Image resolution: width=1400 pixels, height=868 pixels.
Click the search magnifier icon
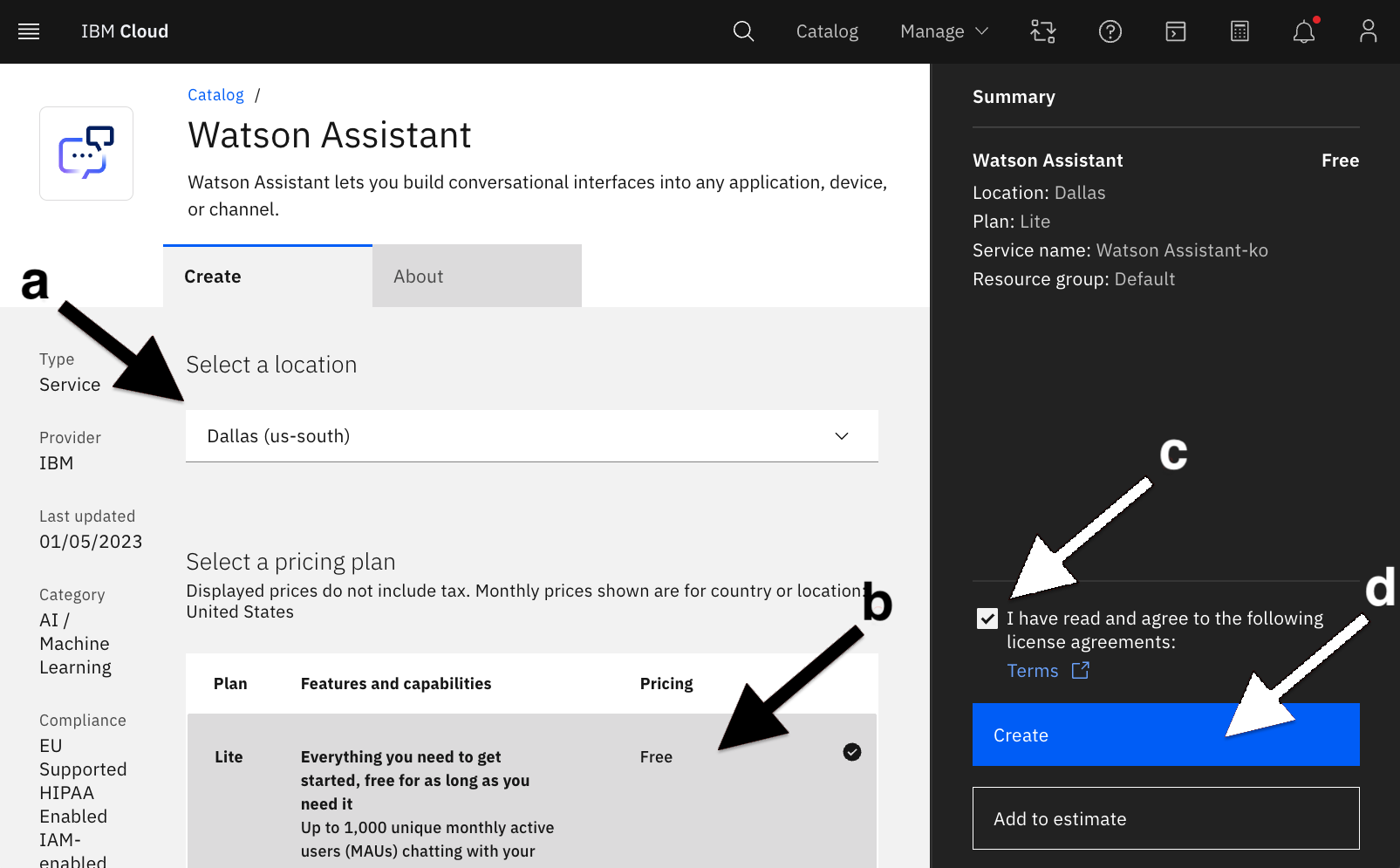(x=743, y=31)
